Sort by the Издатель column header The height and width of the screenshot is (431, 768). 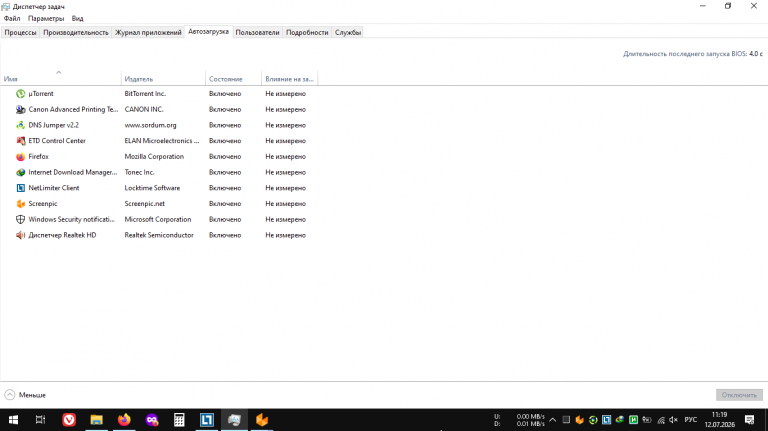pos(163,78)
